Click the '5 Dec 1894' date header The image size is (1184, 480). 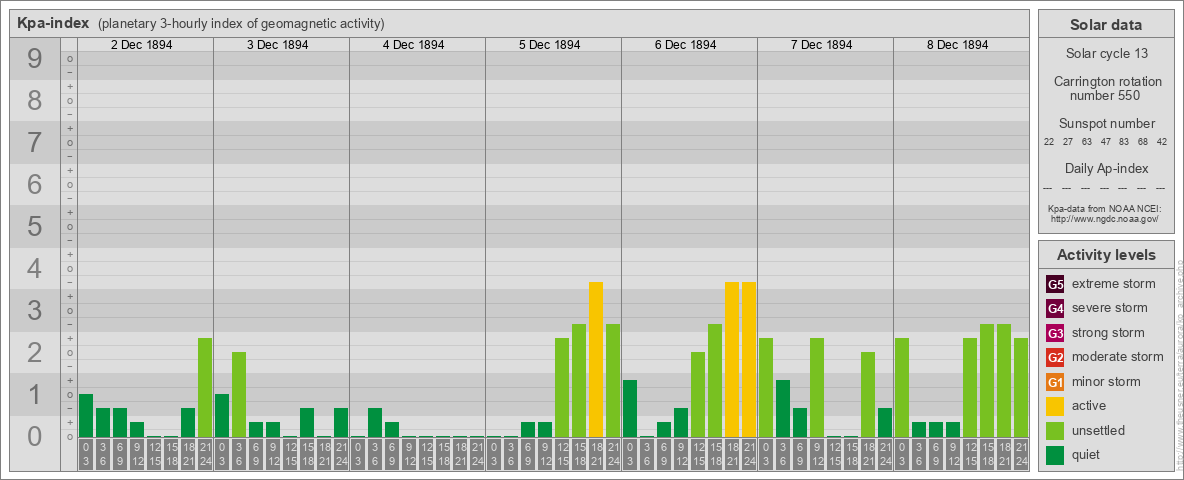549,45
